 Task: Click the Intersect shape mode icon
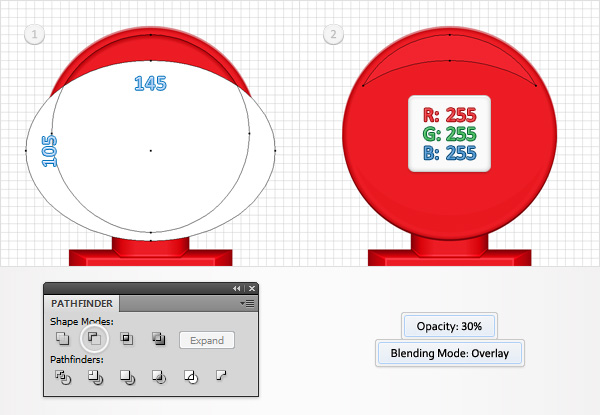tap(127, 339)
